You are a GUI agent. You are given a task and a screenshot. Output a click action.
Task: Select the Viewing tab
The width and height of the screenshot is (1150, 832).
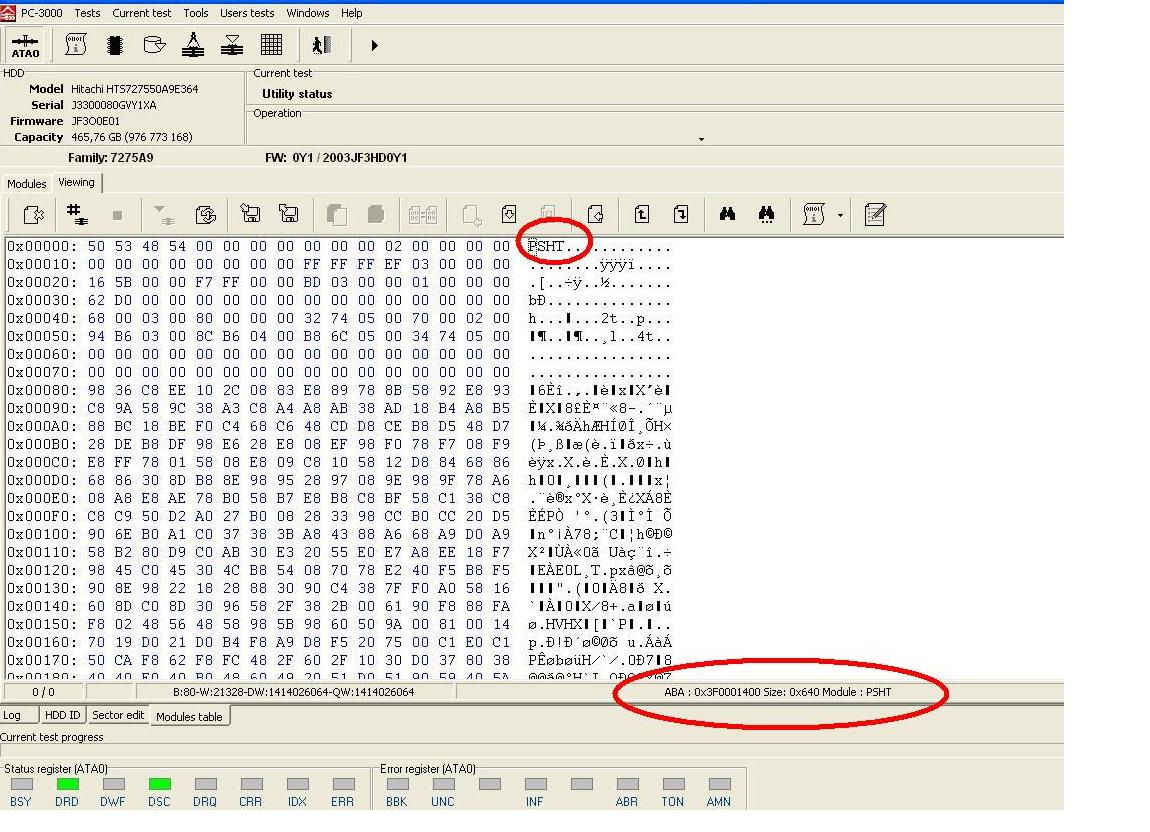pos(76,182)
